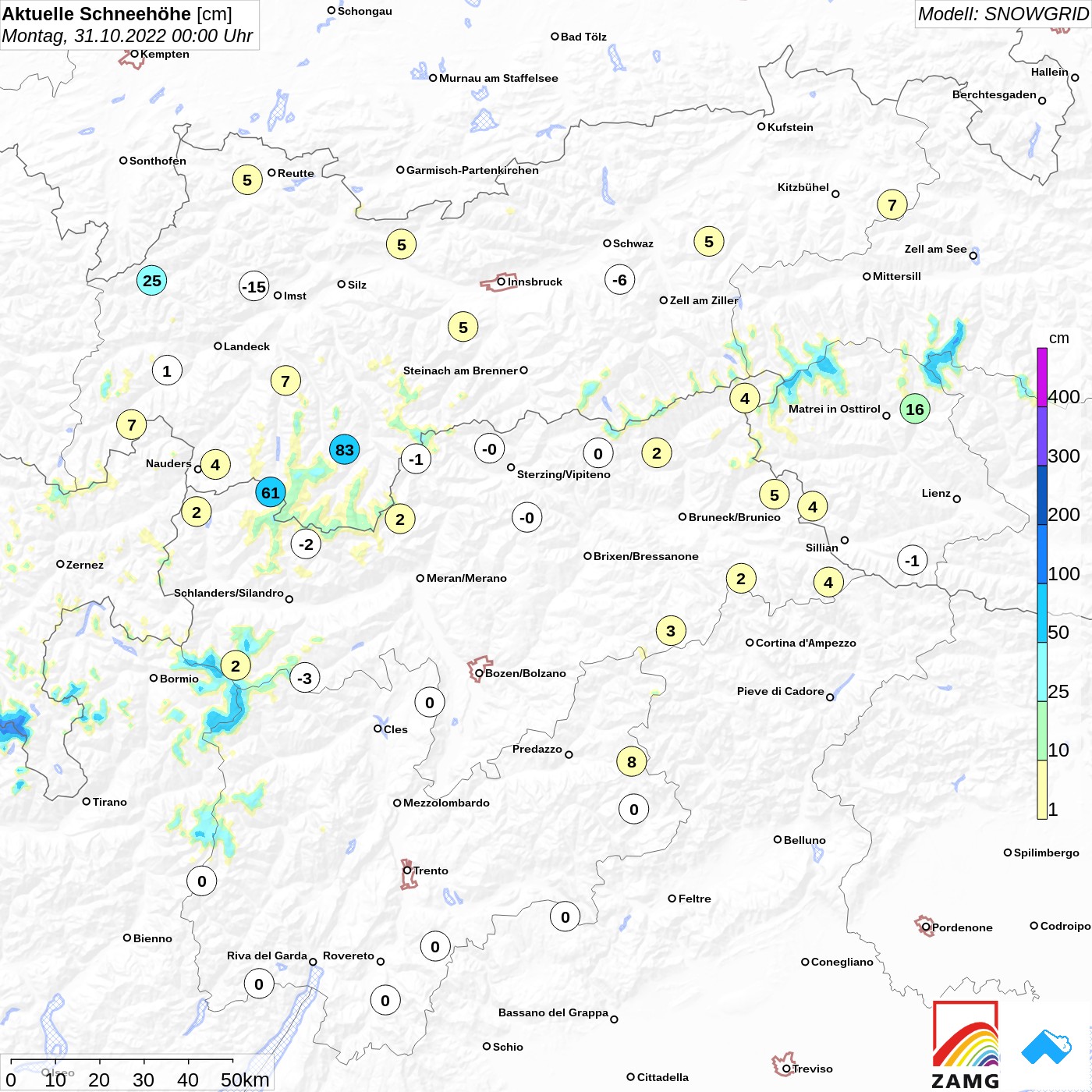Click the Pordenone city label
1092x1092 pixels.
[963, 927]
